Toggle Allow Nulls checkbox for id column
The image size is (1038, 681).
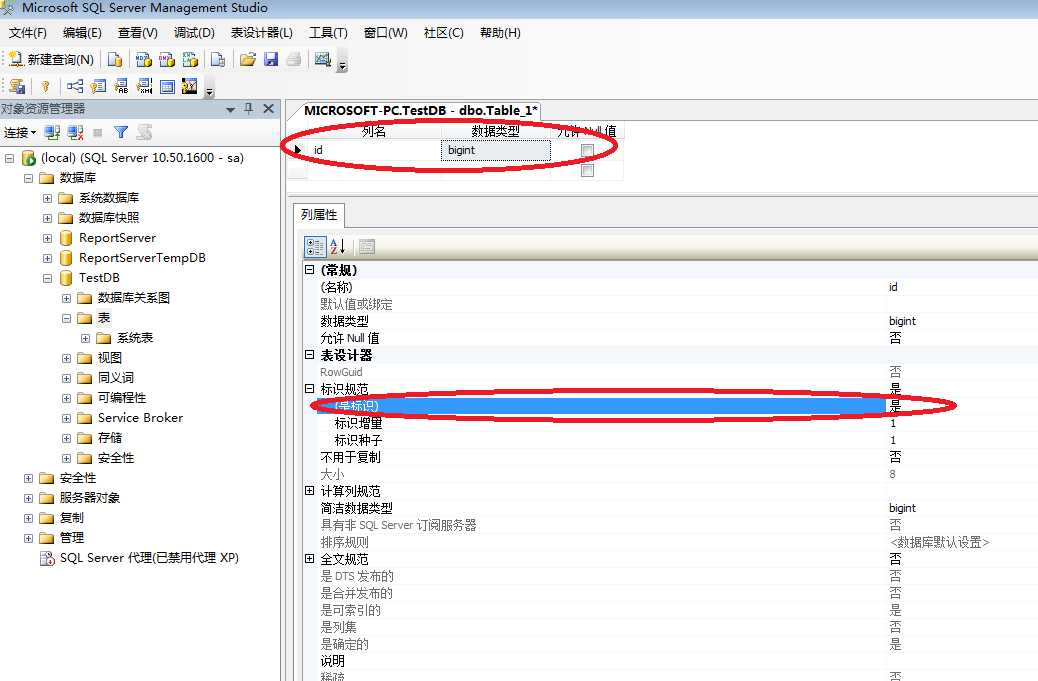[587, 150]
